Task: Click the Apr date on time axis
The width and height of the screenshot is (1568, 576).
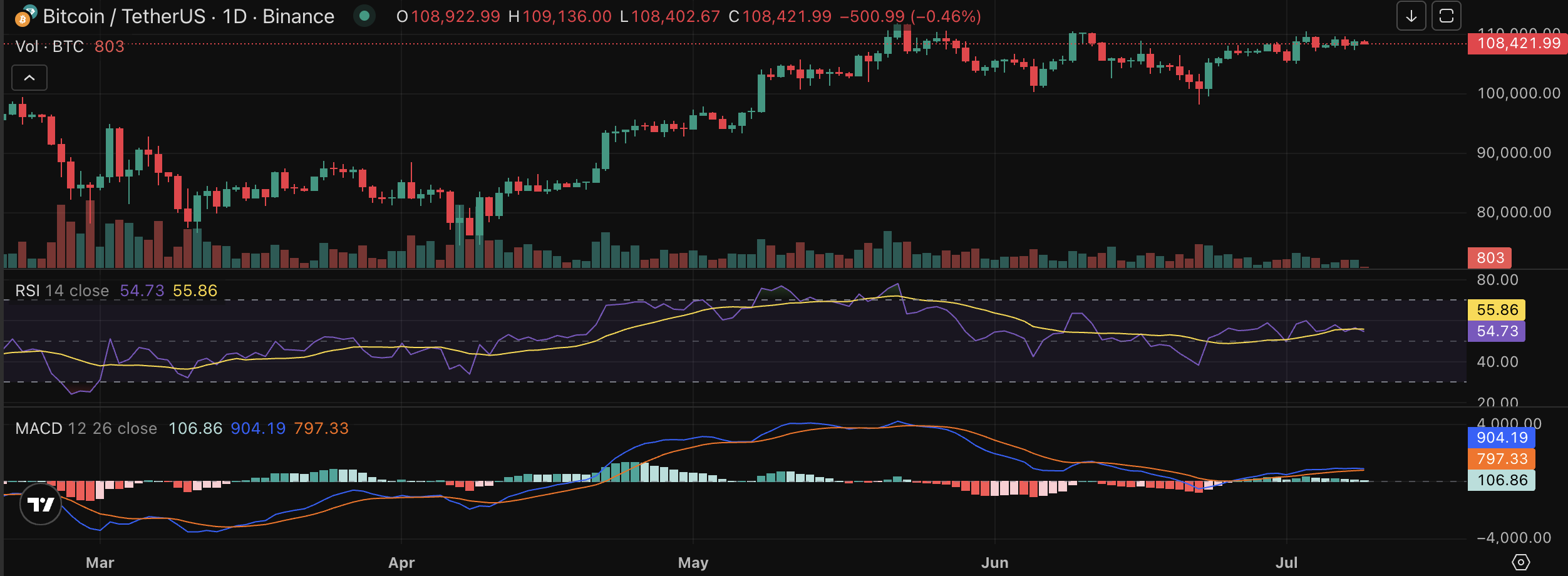Action: point(401,562)
